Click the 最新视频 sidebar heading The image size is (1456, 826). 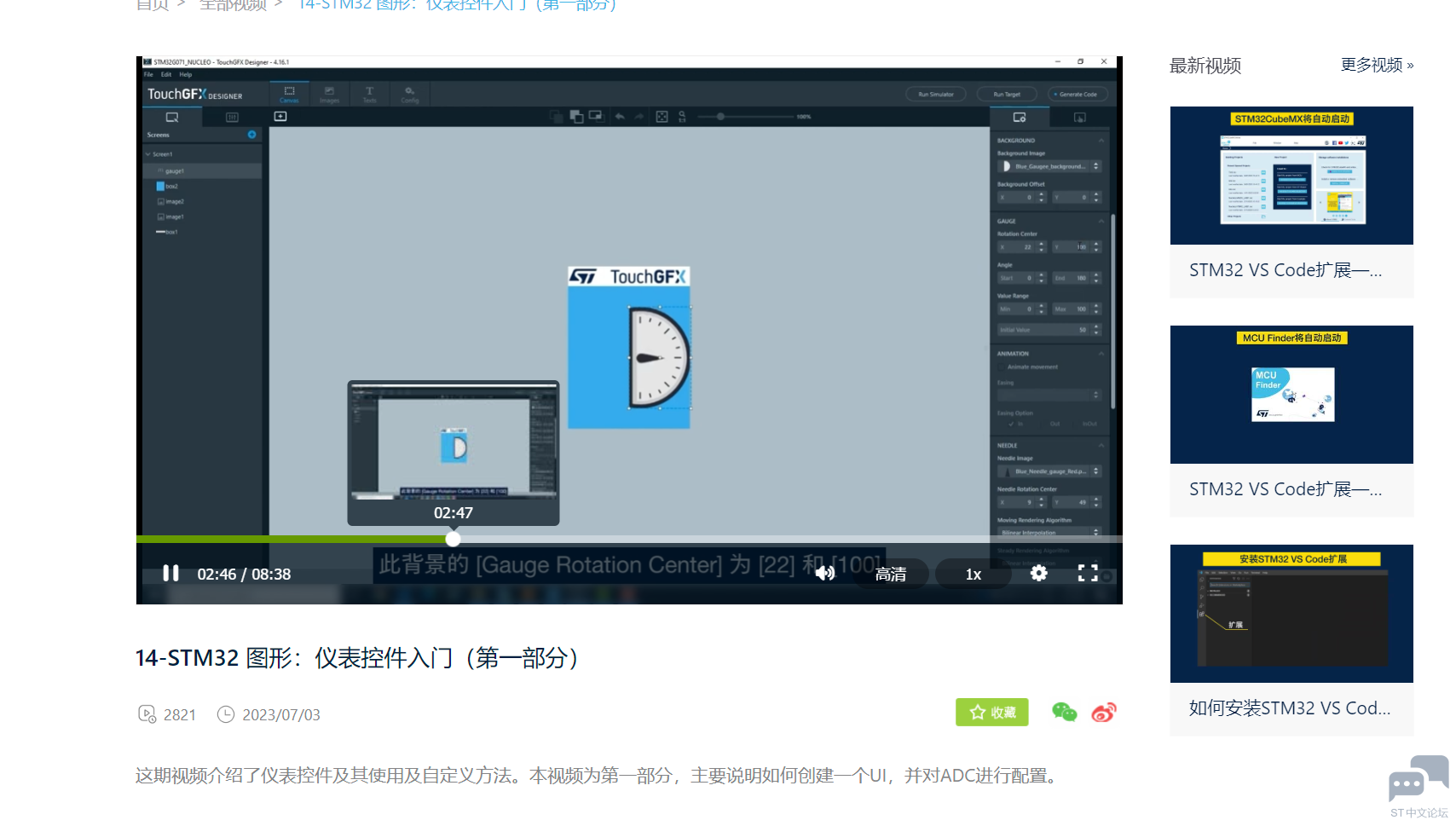tap(1205, 66)
